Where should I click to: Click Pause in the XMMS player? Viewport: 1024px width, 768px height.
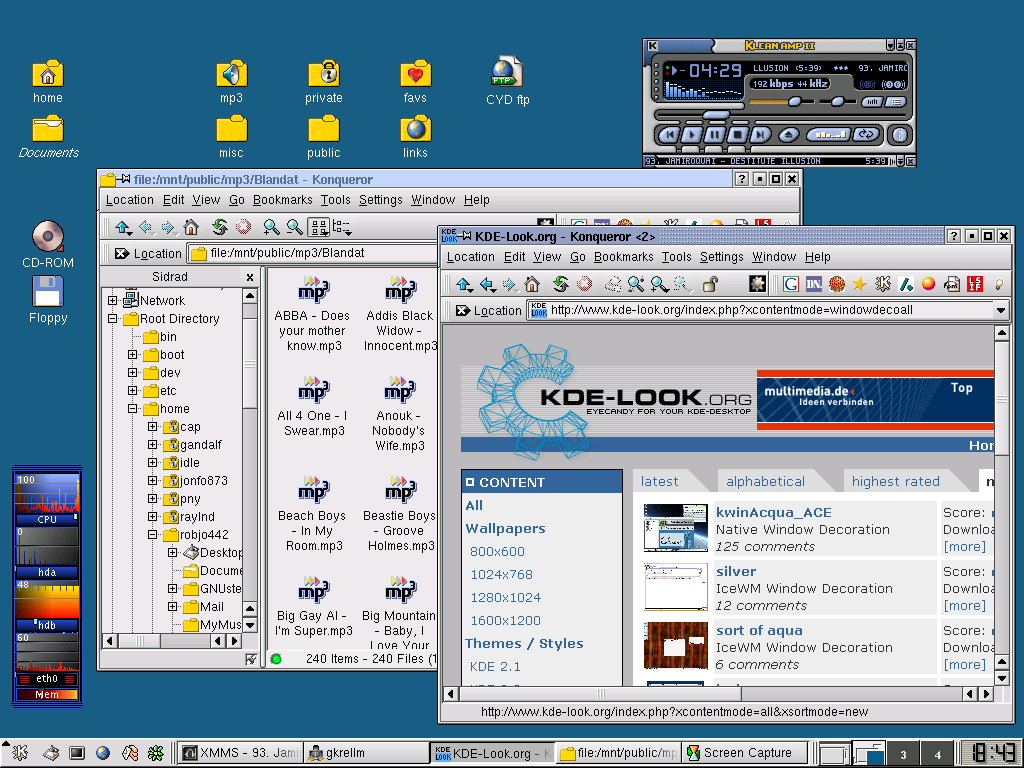715,135
